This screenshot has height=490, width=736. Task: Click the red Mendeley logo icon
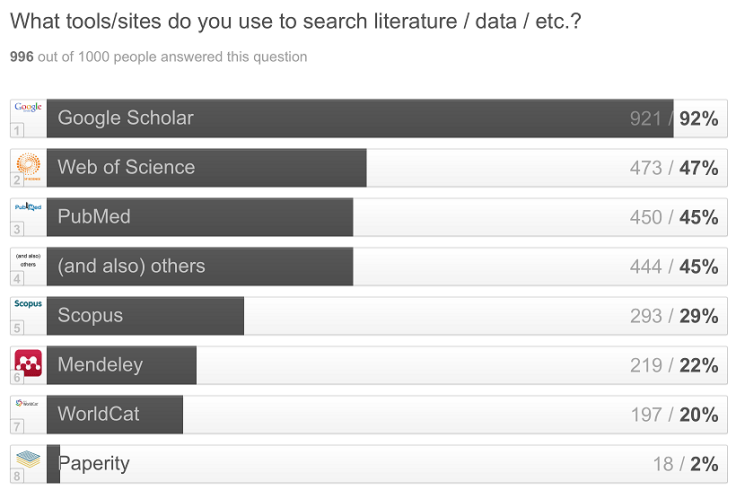(x=28, y=363)
